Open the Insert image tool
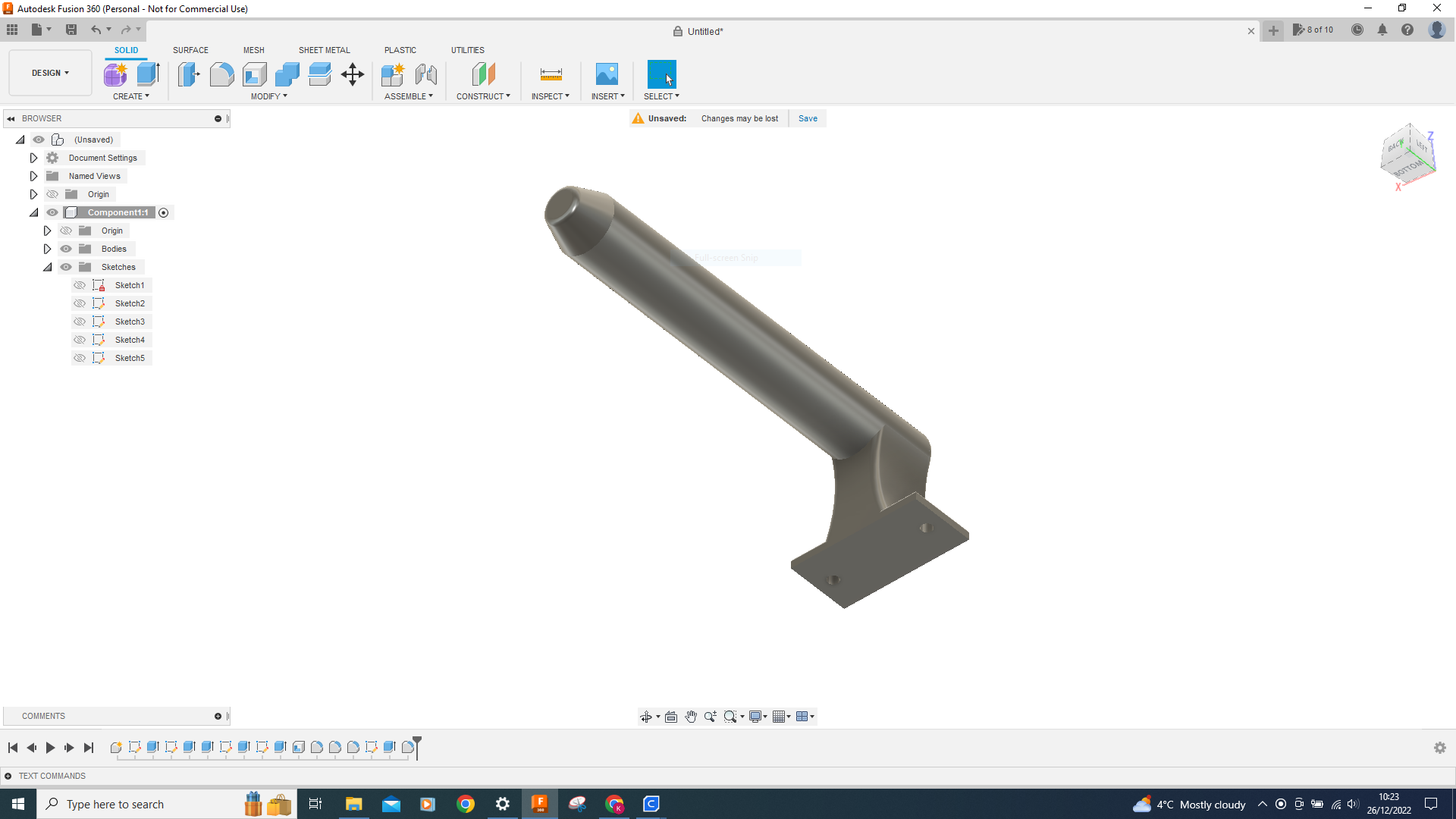Screen dimensions: 1456x819 [x=607, y=74]
